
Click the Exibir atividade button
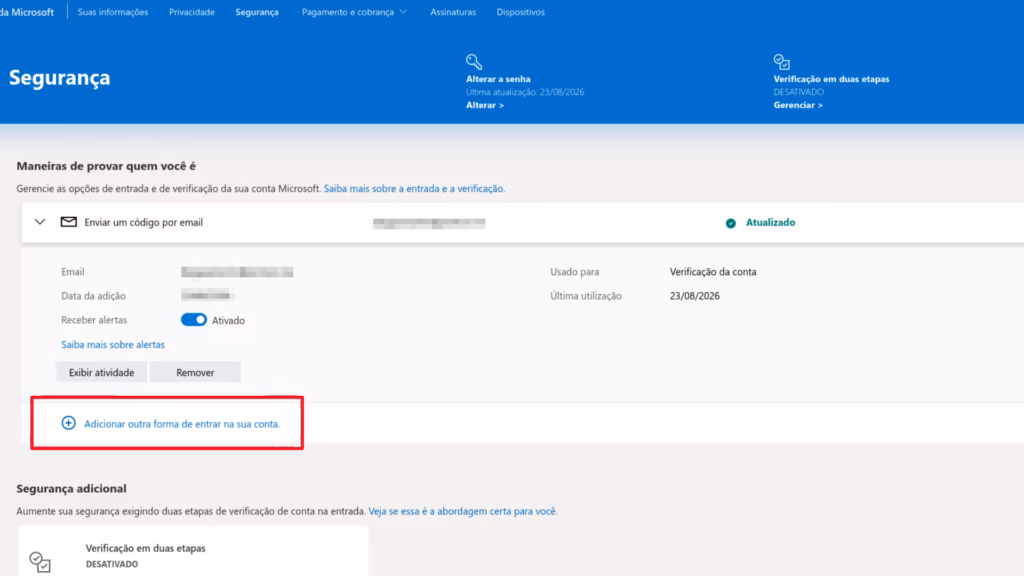point(102,372)
